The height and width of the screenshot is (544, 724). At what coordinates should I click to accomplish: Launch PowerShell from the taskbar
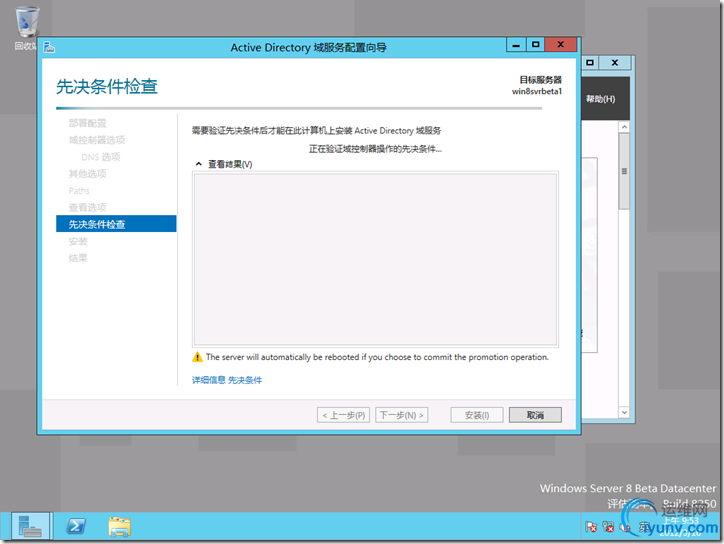pos(76,526)
